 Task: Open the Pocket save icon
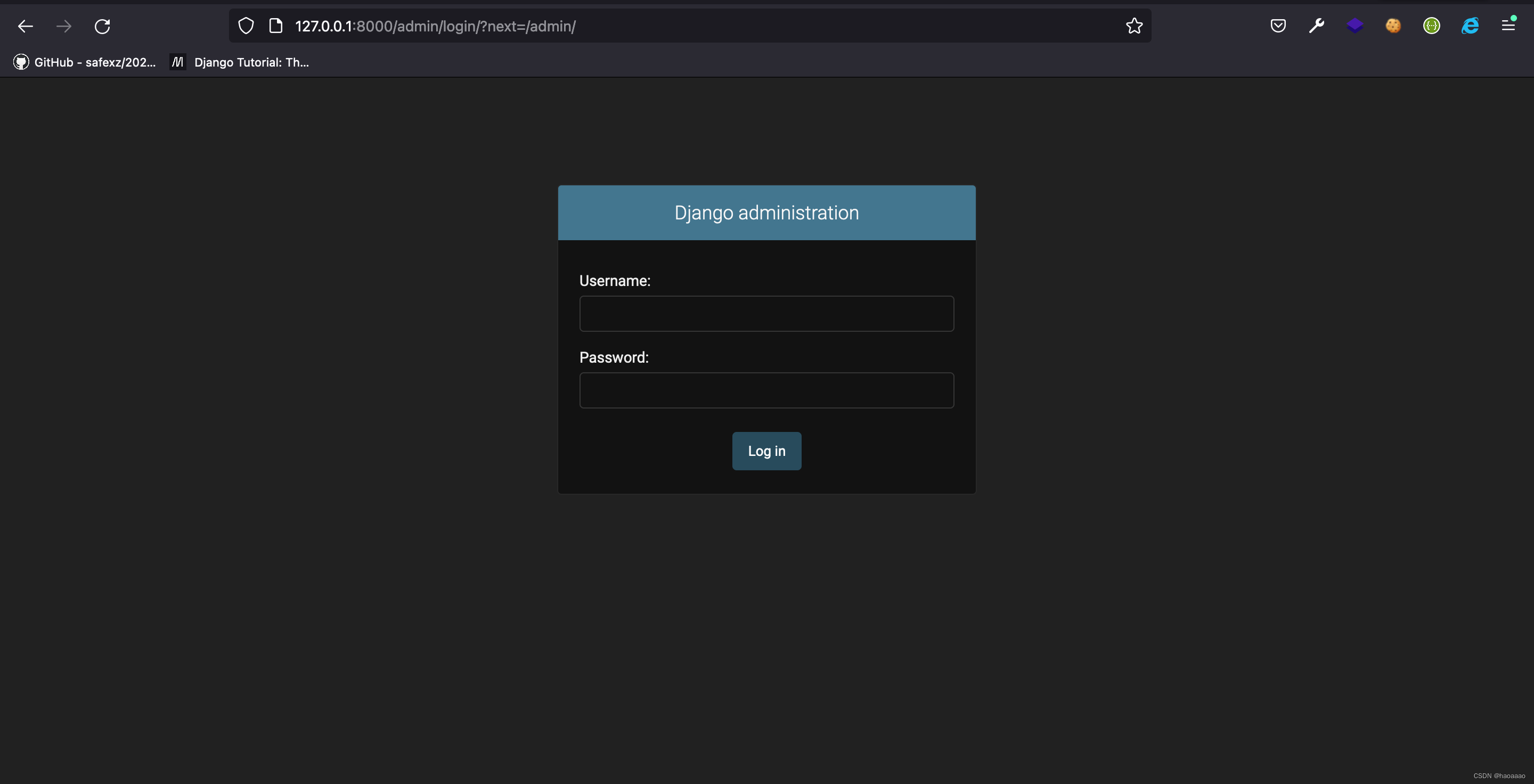point(1278,26)
